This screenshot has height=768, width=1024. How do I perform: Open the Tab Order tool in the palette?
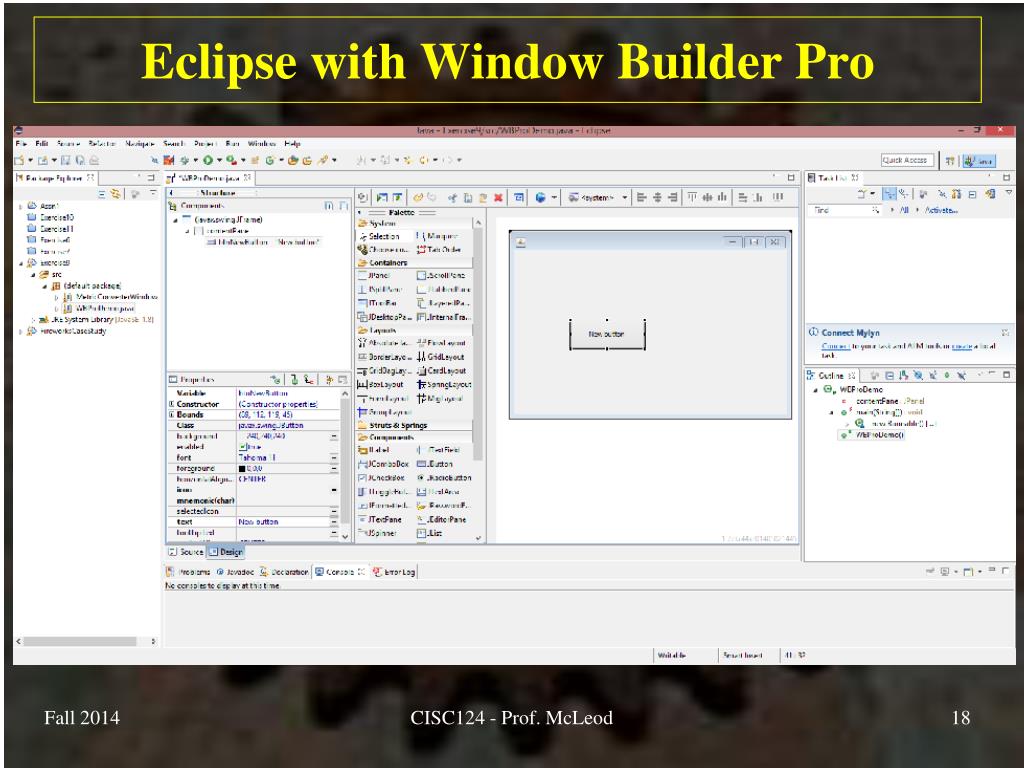pos(439,249)
